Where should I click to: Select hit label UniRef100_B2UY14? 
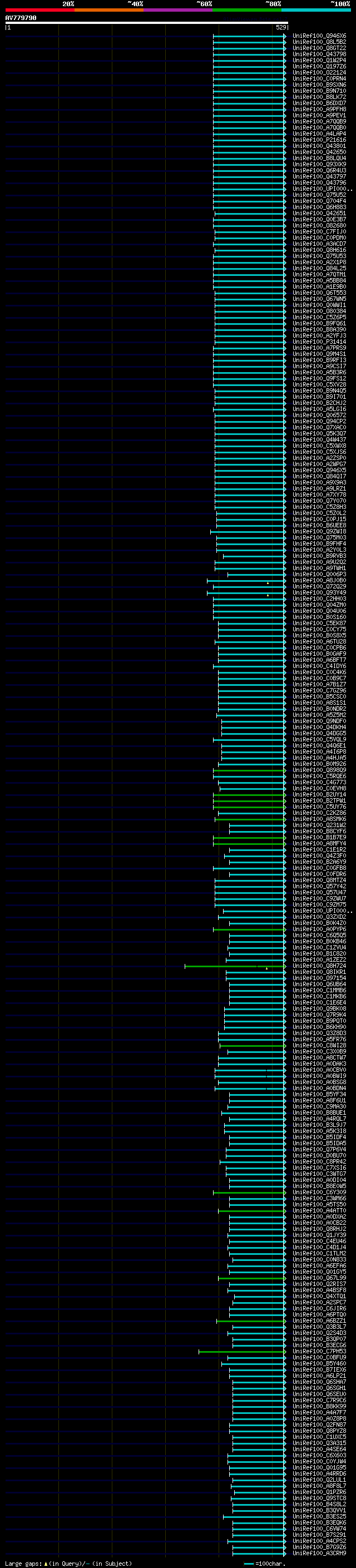coord(319,794)
